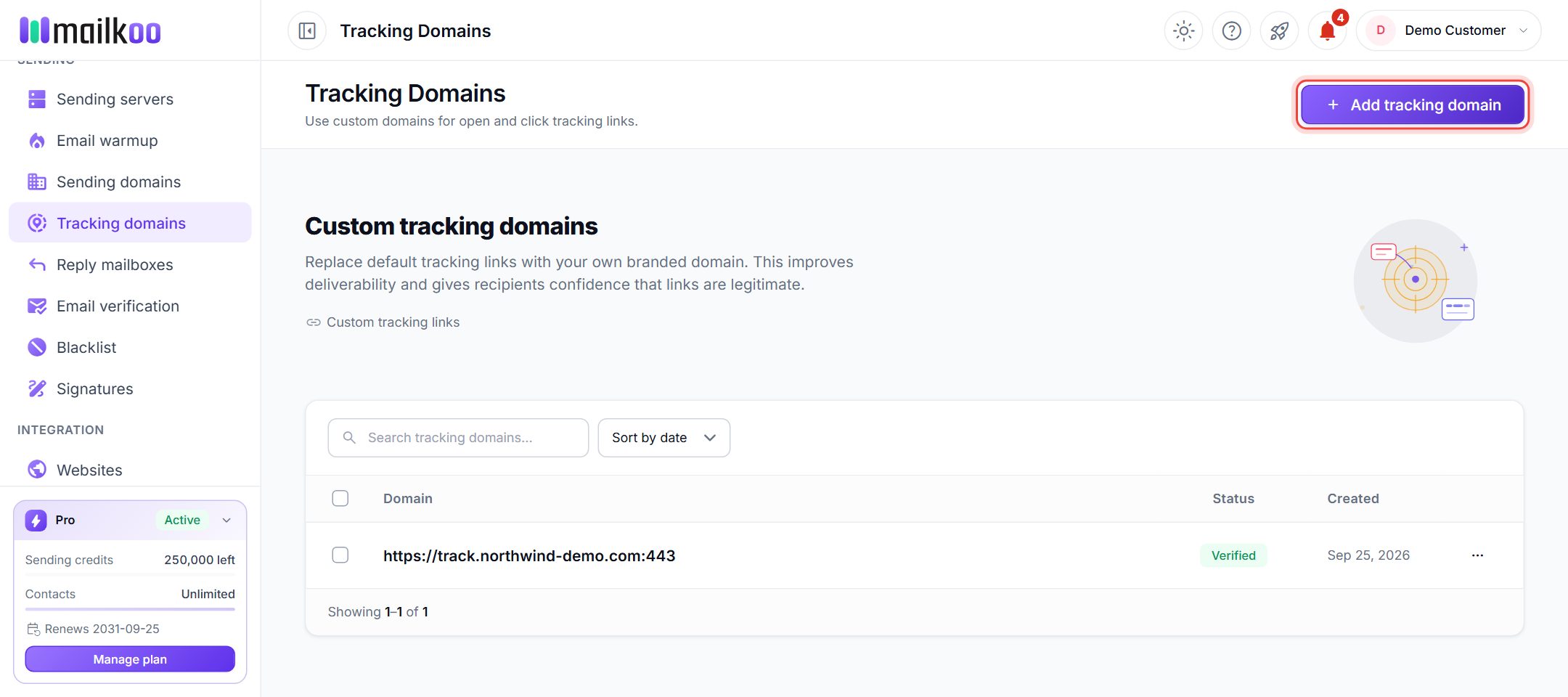Click the search magnifier icon in the search field
Screen dimensions: 1568x697
[349, 438]
